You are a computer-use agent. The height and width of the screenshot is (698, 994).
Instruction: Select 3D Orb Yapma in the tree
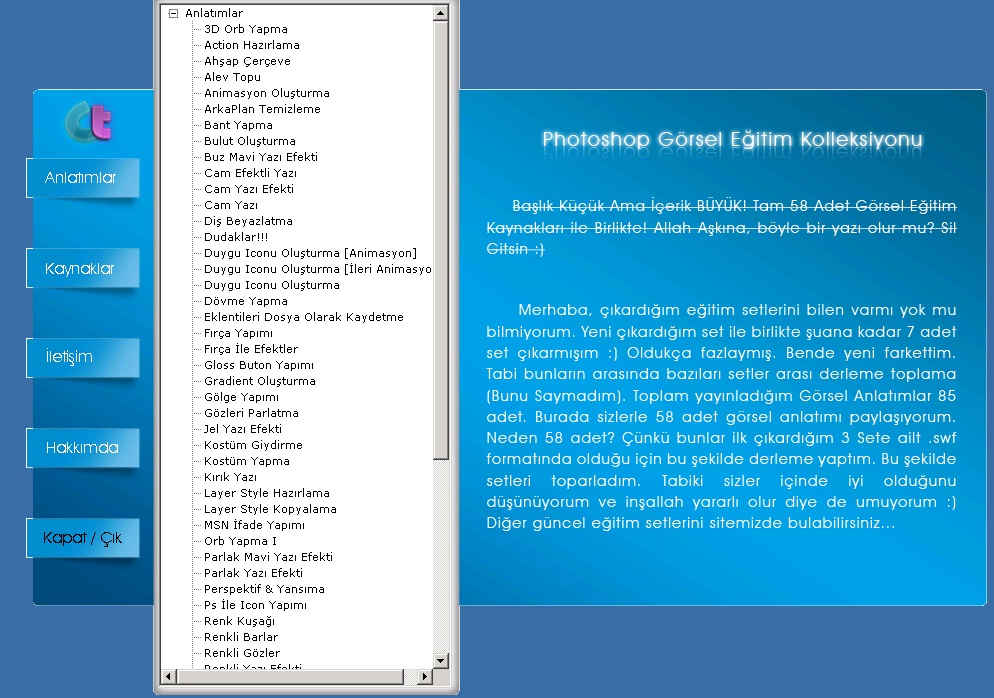246,29
